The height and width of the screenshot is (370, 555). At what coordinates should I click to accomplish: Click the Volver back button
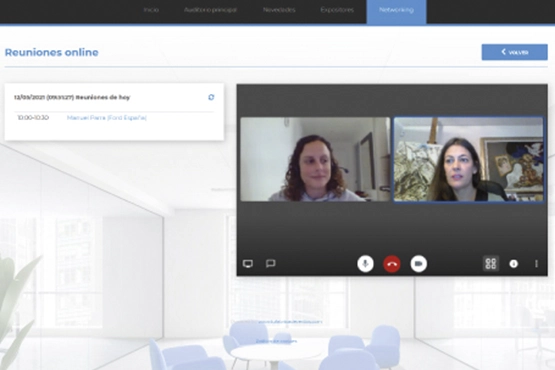(514, 52)
